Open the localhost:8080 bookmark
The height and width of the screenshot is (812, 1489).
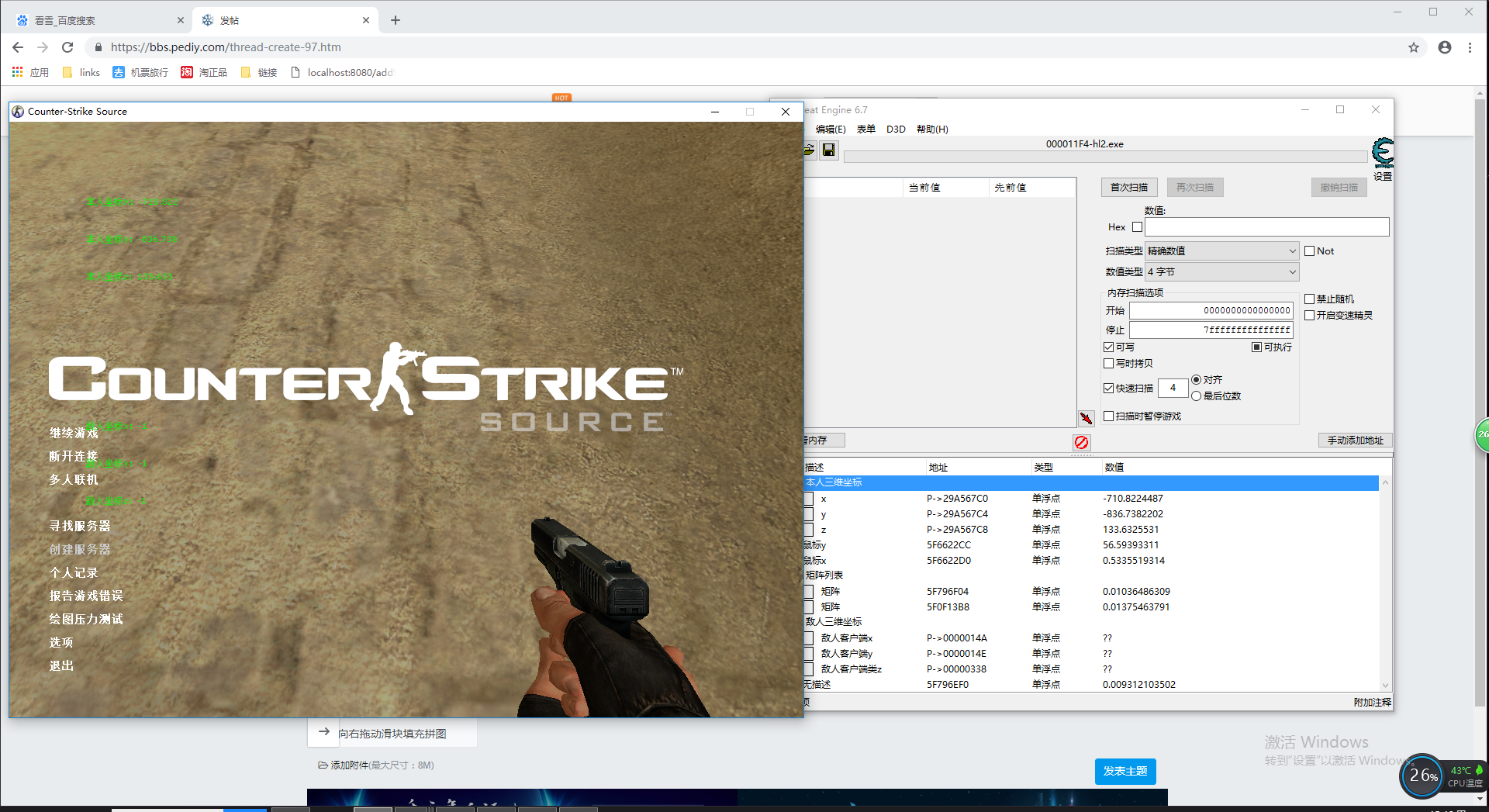pyautogui.click(x=342, y=72)
